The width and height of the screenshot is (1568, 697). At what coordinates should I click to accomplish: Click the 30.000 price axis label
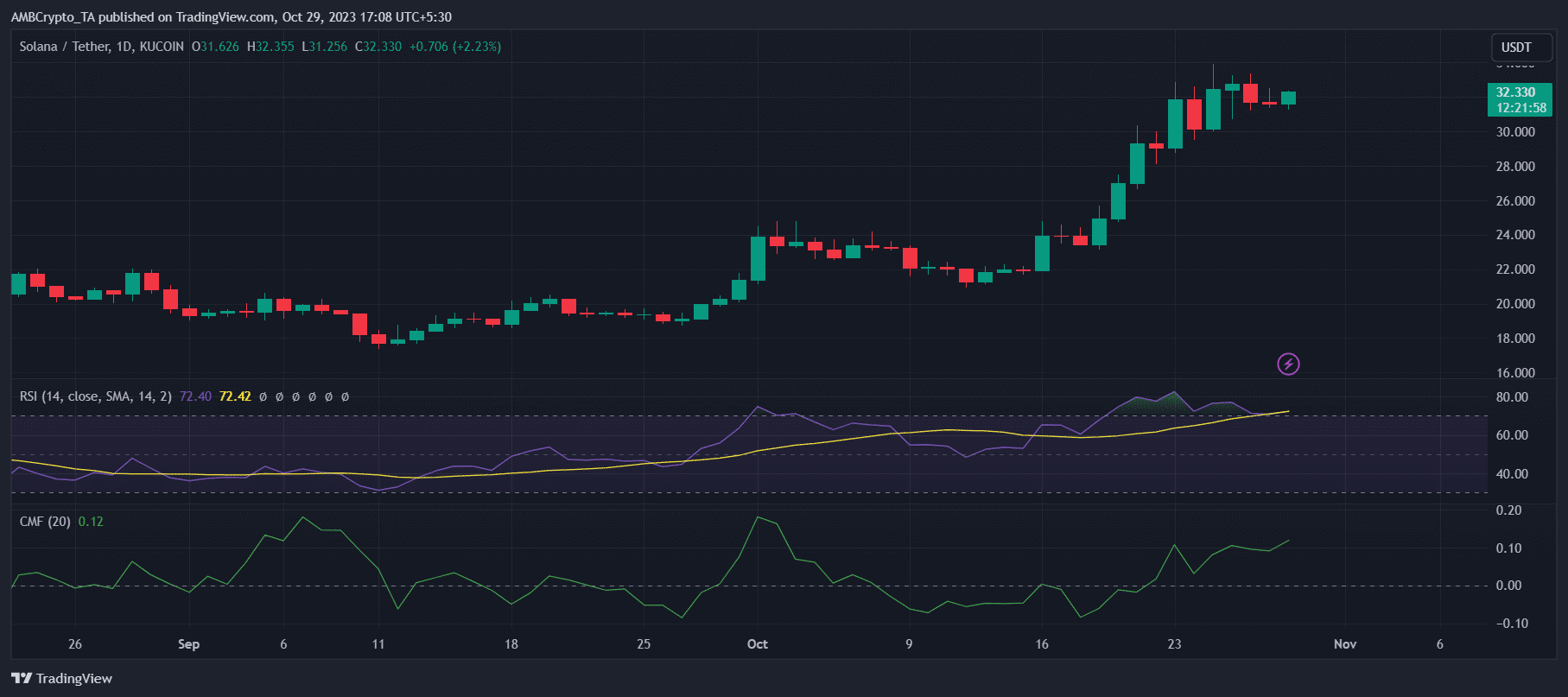pyautogui.click(x=1515, y=132)
